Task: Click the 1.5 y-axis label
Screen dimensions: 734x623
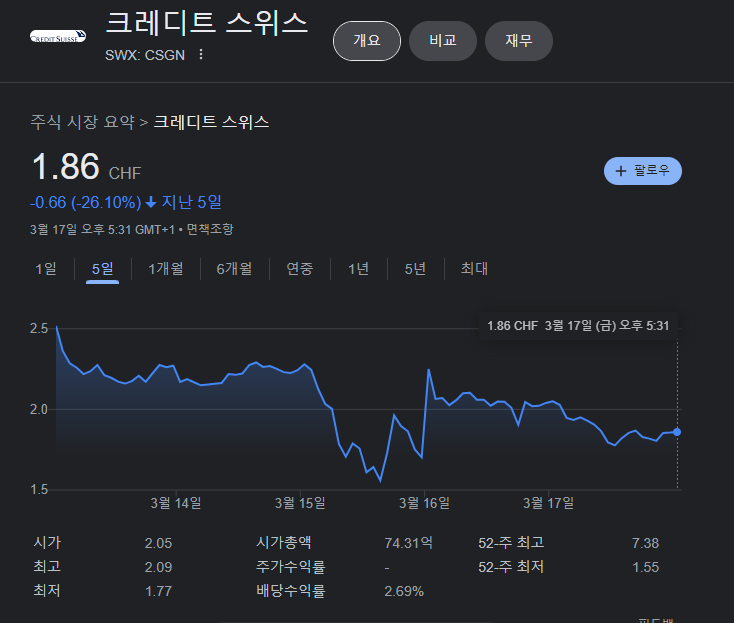Action: coord(39,490)
